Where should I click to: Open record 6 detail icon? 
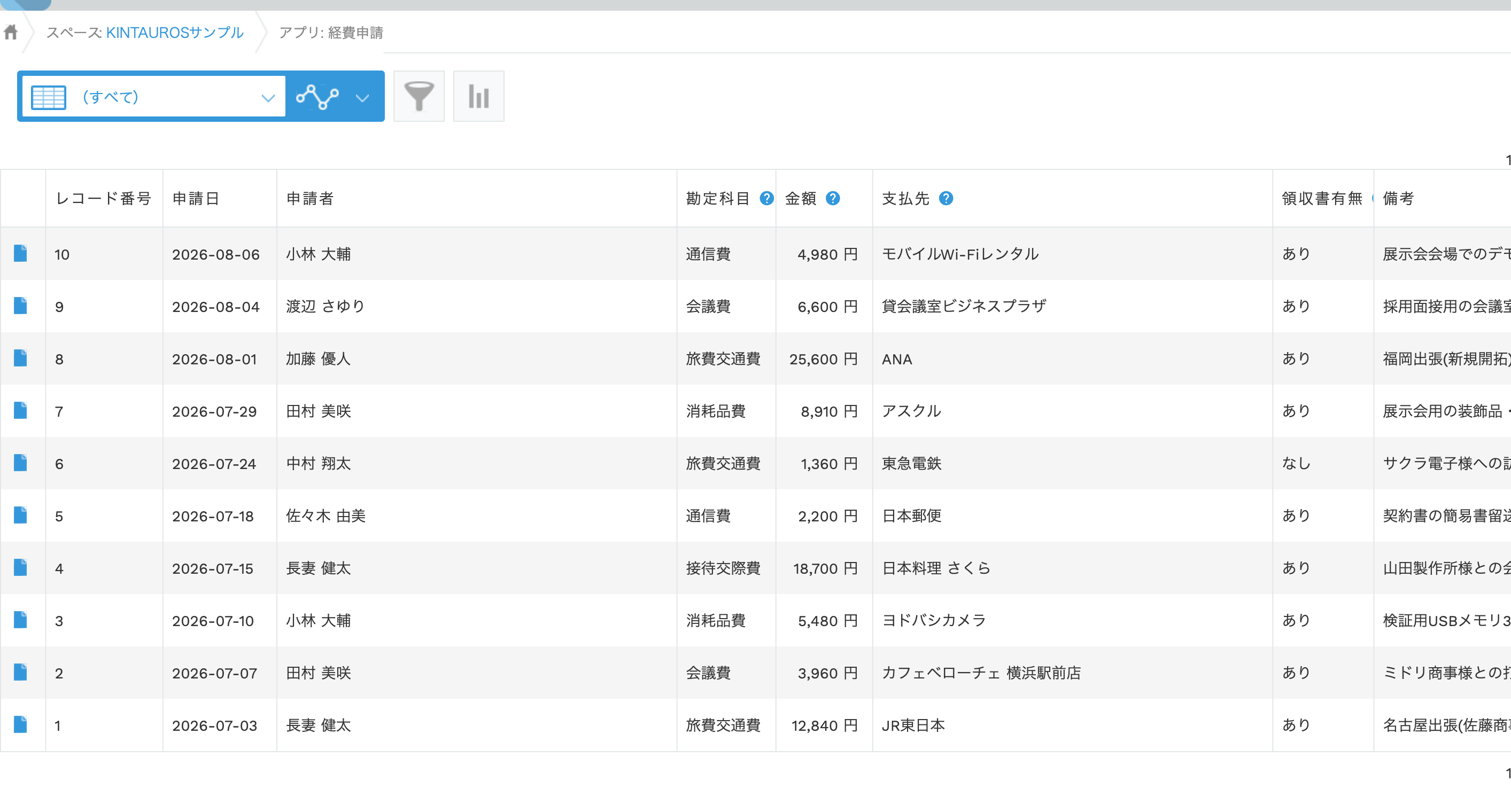[x=20, y=463]
